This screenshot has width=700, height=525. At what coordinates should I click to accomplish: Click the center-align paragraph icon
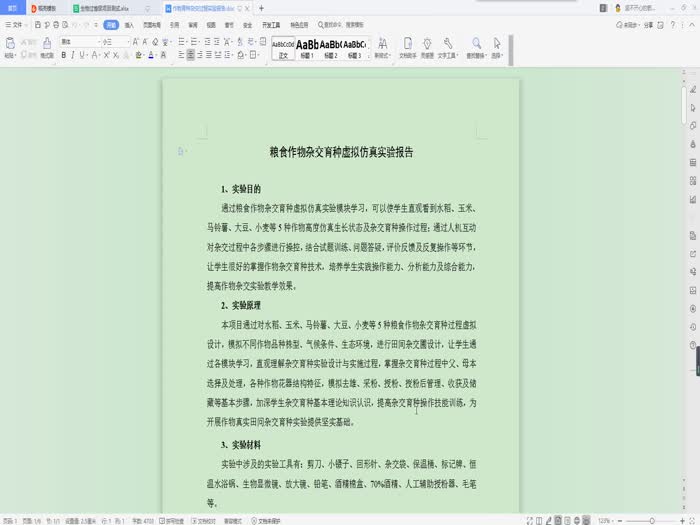[x=191, y=55]
